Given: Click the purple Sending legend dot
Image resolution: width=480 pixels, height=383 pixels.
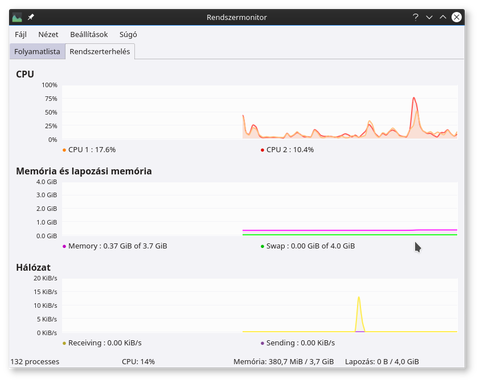Looking at the screenshot, I should (262, 343).
